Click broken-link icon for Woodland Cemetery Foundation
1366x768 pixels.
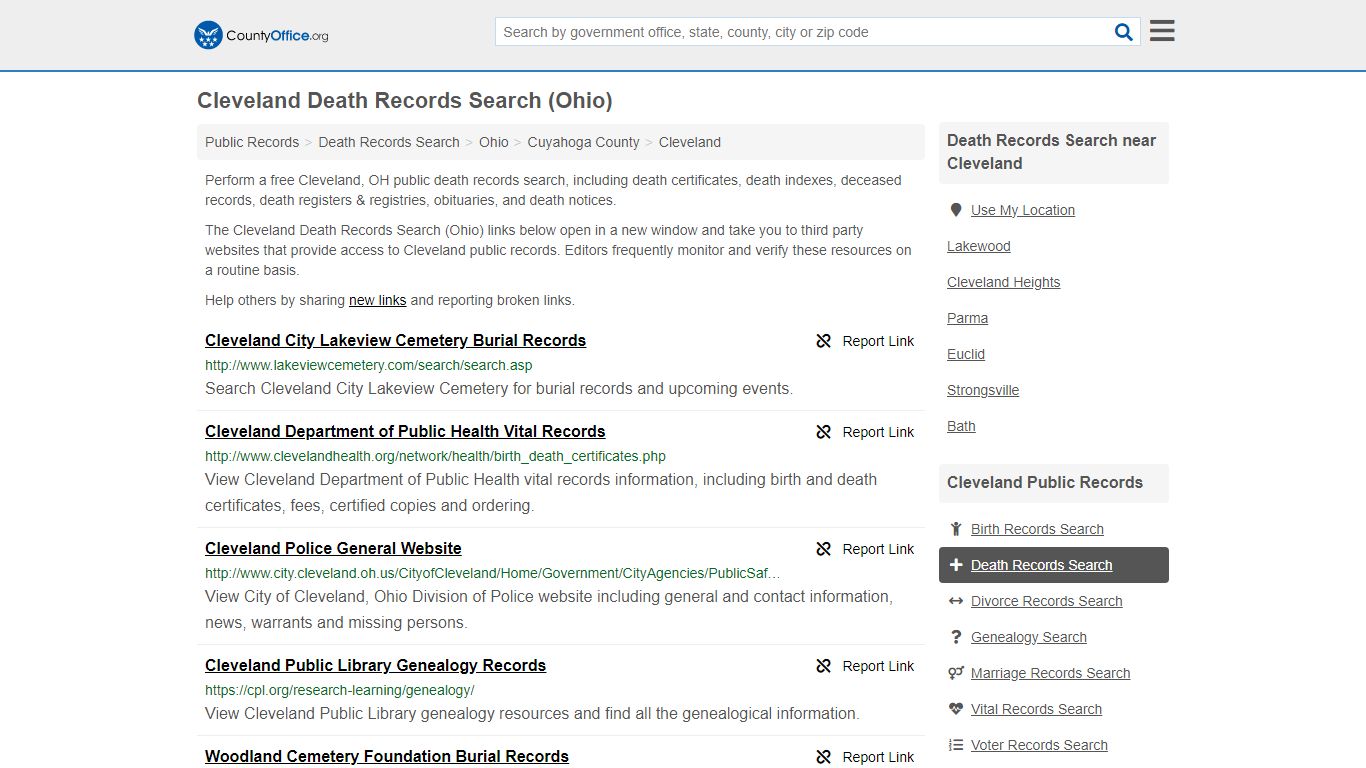(824, 757)
